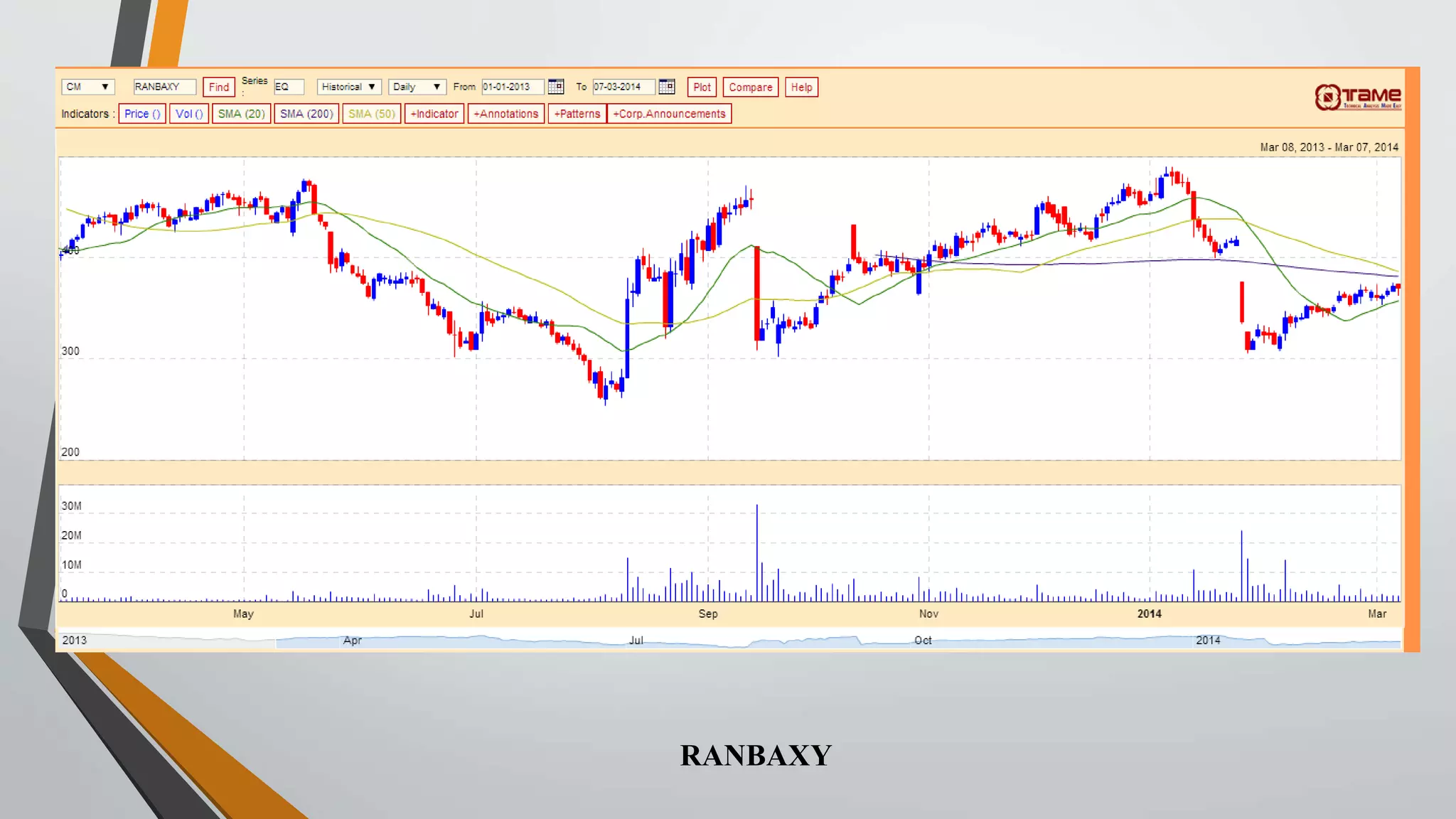Toggle the SMA (200) indicator
1456x819 pixels.
(306, 114)
